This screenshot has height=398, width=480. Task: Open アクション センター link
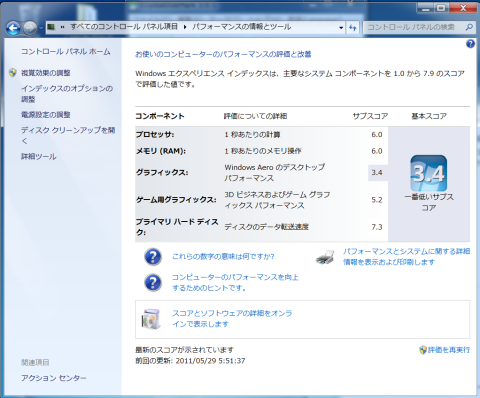pos(54,378)
